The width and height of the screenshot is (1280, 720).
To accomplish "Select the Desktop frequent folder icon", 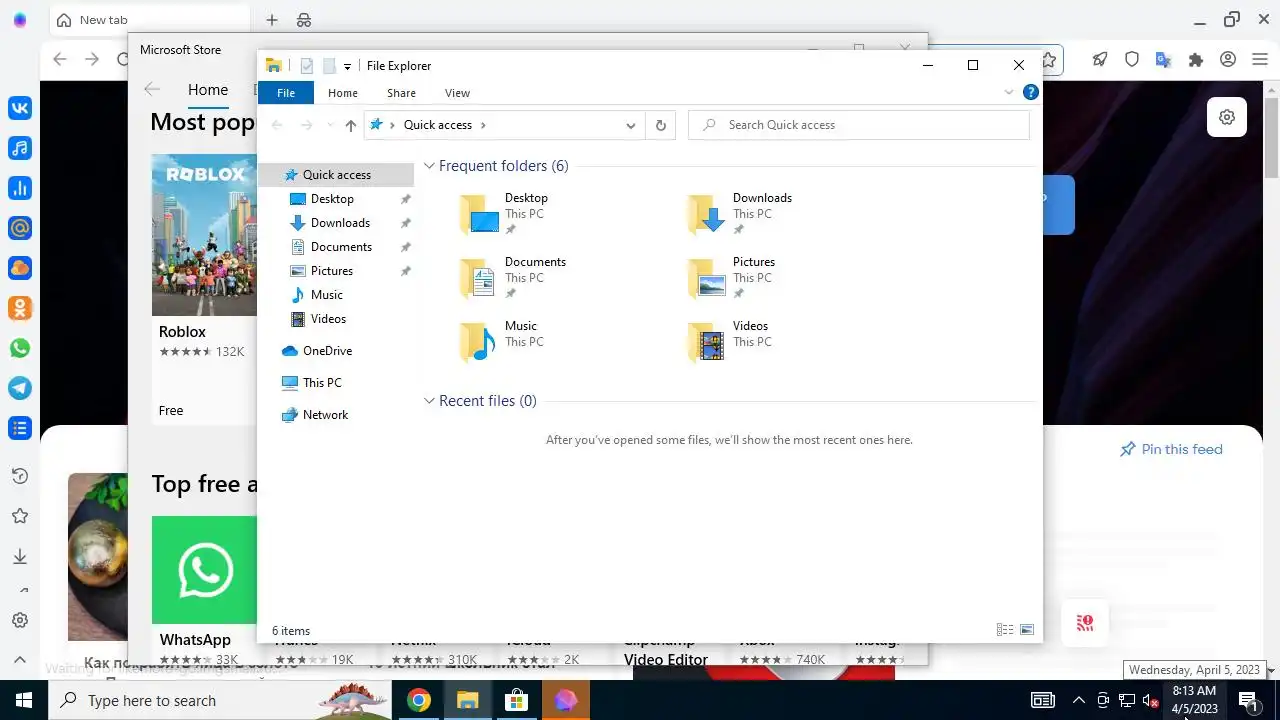I will coord(478,214).
